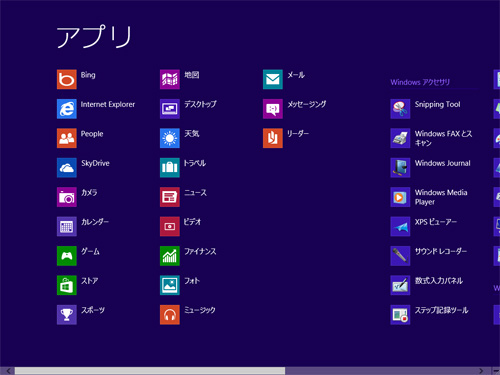Open the リーダー reader icon
The width and height of the screenshot is (500, 375).
pos(273,138)
